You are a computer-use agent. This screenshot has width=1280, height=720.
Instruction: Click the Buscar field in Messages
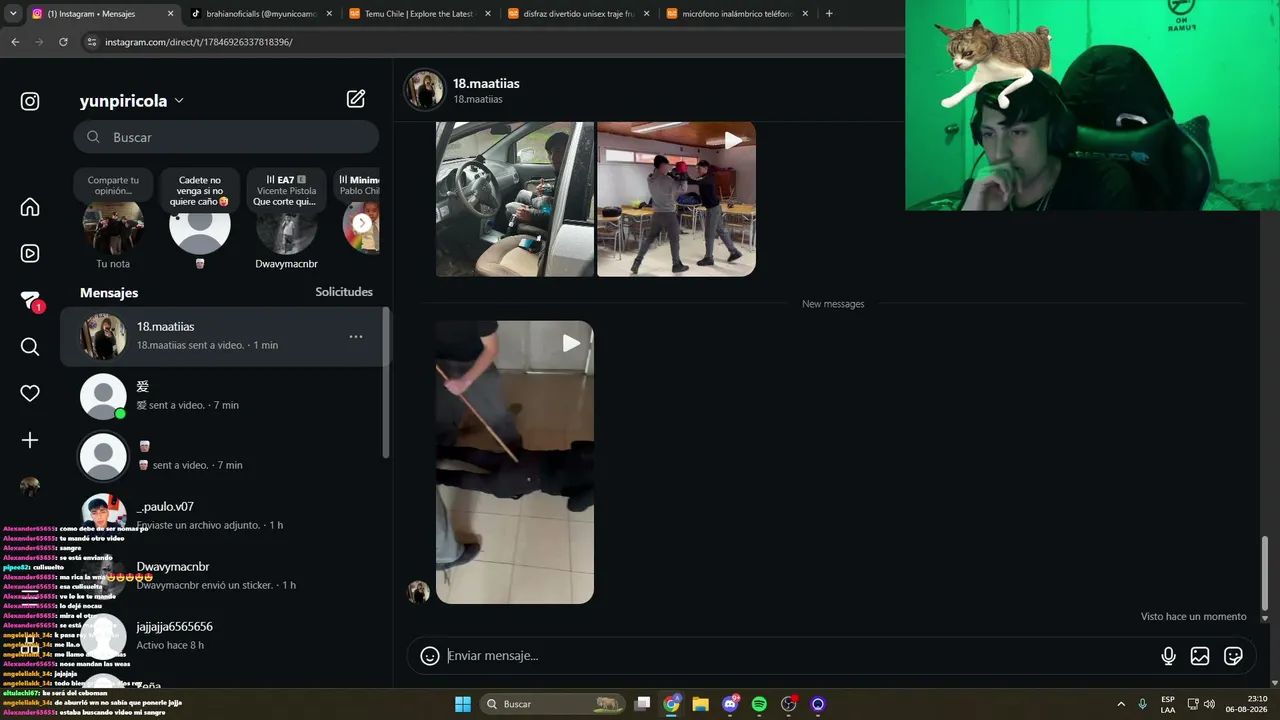point(226,137)
